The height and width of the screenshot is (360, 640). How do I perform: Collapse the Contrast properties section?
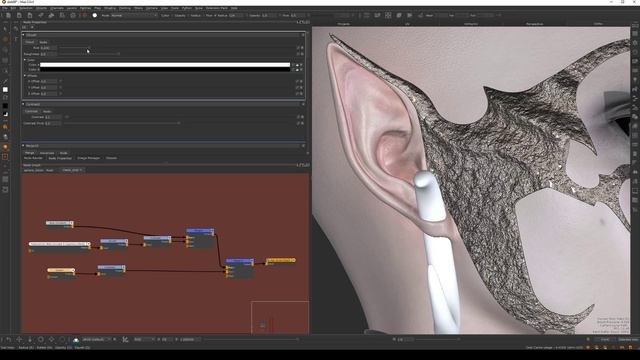click(23, 104)
